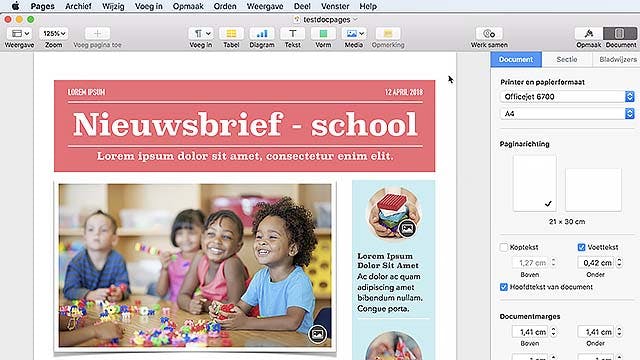Adjust the 0,42 cm footer stepper

(619, 263)
